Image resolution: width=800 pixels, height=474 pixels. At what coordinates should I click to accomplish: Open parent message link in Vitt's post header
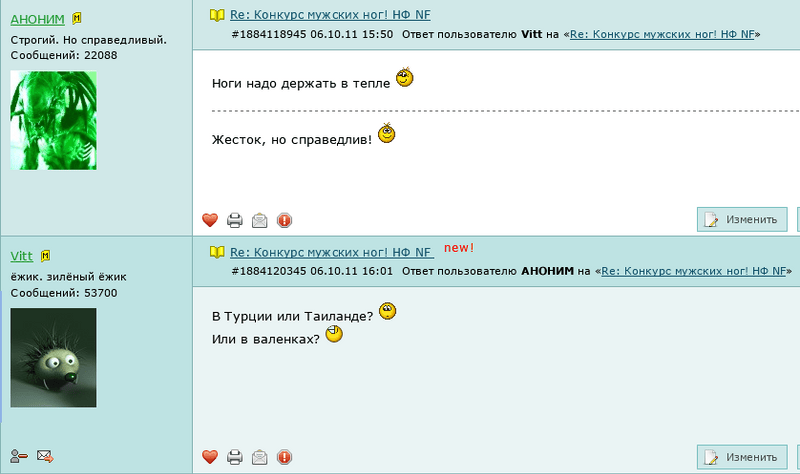click(693, 271)
